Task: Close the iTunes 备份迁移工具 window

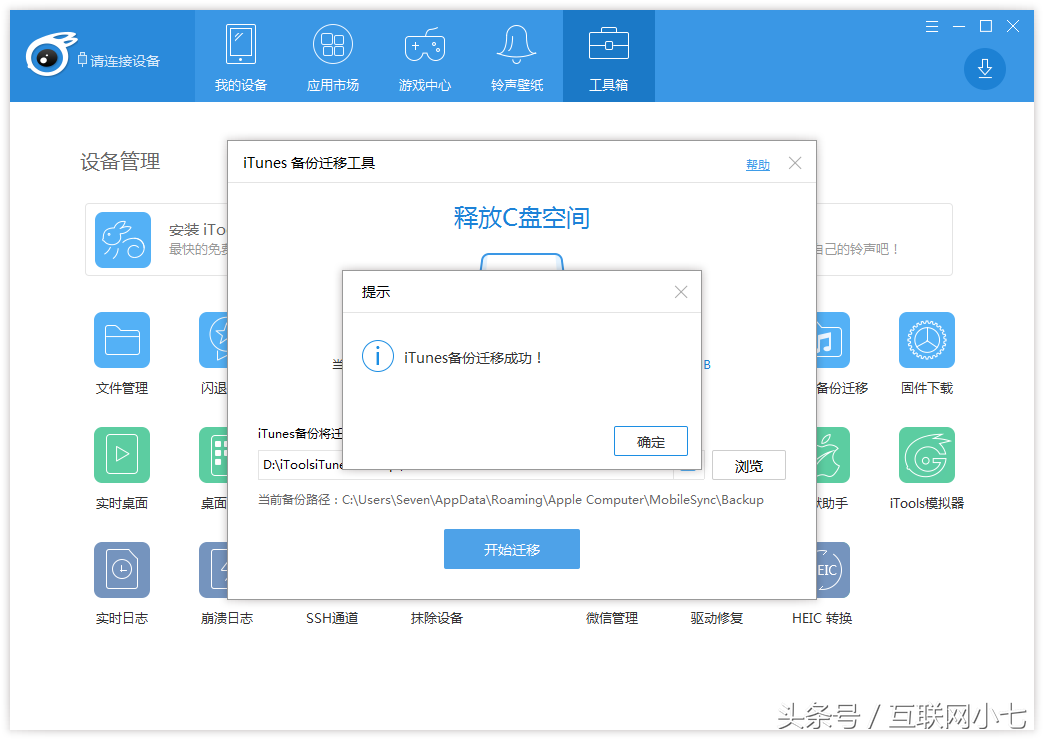Action: 795,163
